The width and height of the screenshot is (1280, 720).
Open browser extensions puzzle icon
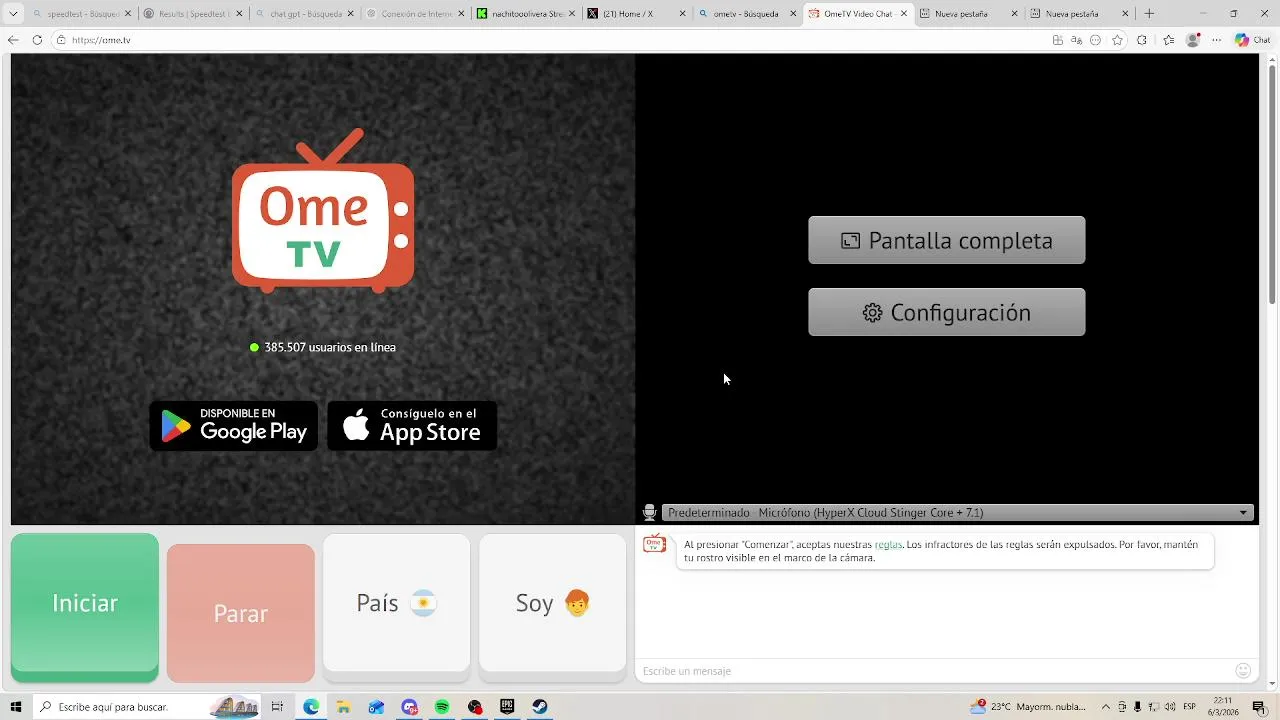coord(1142,40)
